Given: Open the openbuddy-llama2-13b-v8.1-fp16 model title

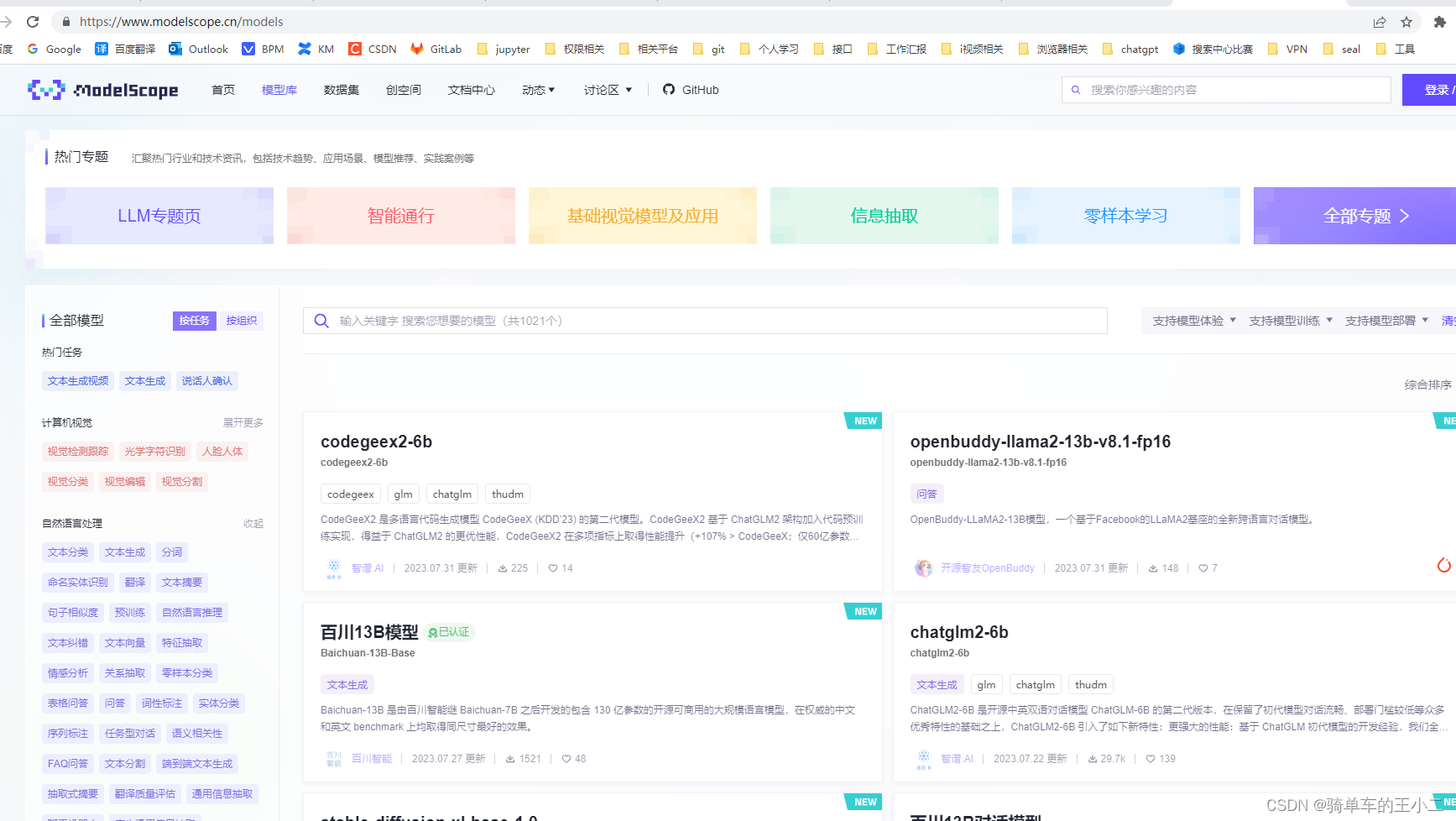Looking at the screenshot, I should (x=1041, y=442).
